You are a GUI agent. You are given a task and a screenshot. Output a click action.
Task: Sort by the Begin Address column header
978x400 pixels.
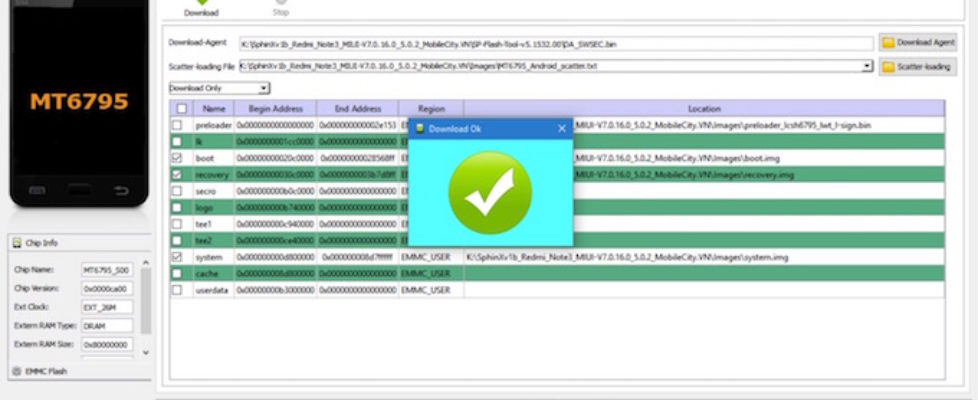pos(274,108)
